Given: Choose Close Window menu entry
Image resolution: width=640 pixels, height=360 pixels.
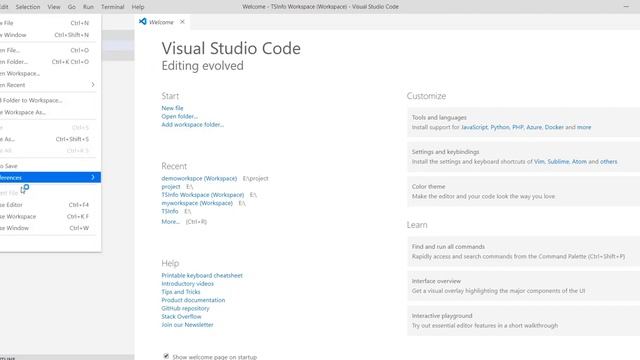Looking at the screenshot, I should click(x=49, y=228).
